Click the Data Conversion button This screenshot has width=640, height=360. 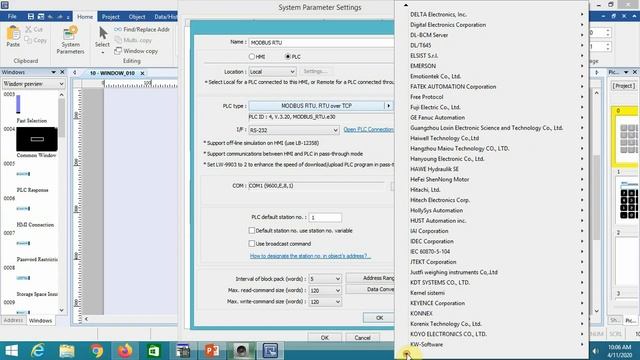click(x=370, y=289)
